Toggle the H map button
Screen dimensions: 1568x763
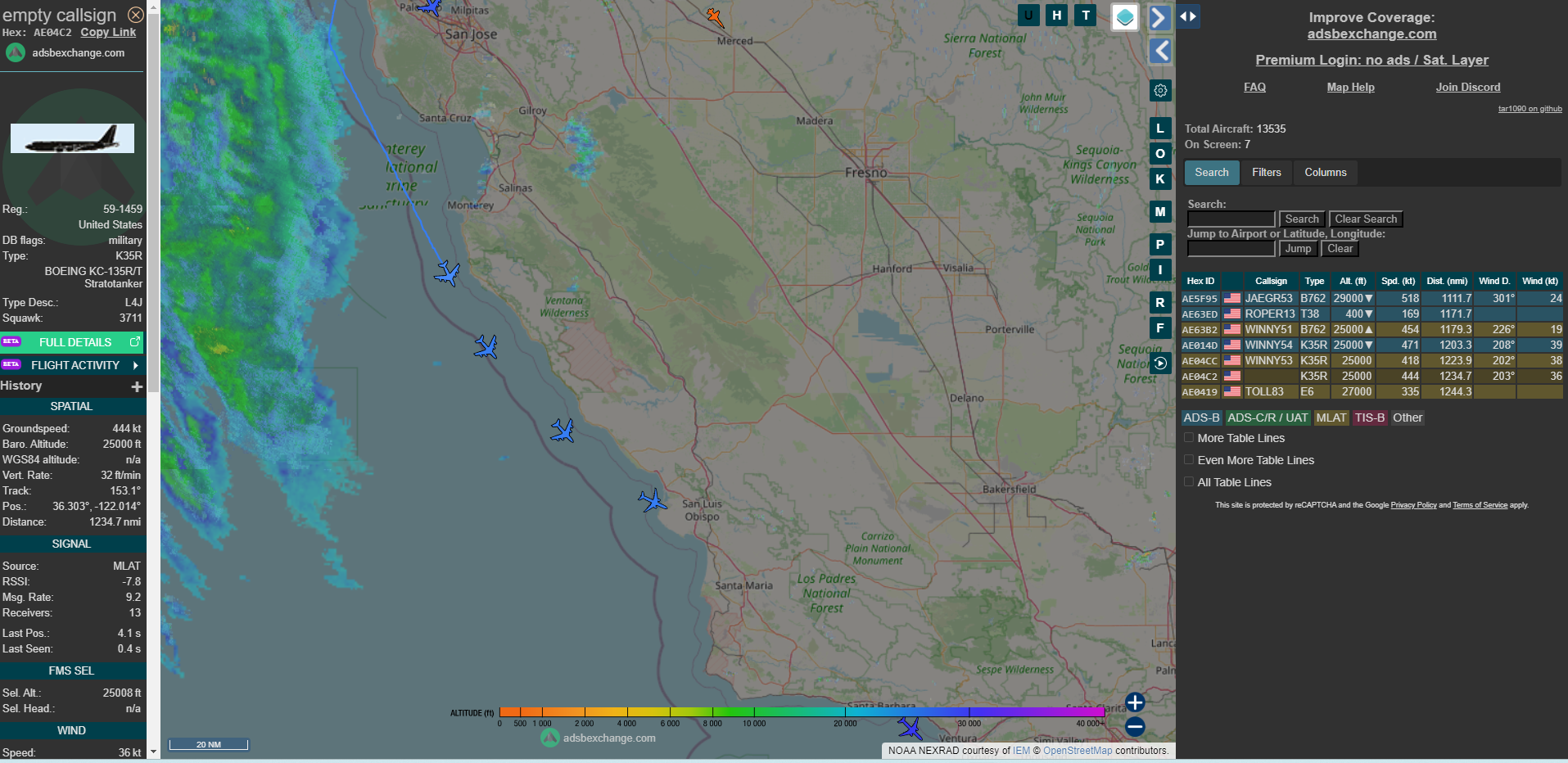pyautogui.click(x=1057, y=15)
